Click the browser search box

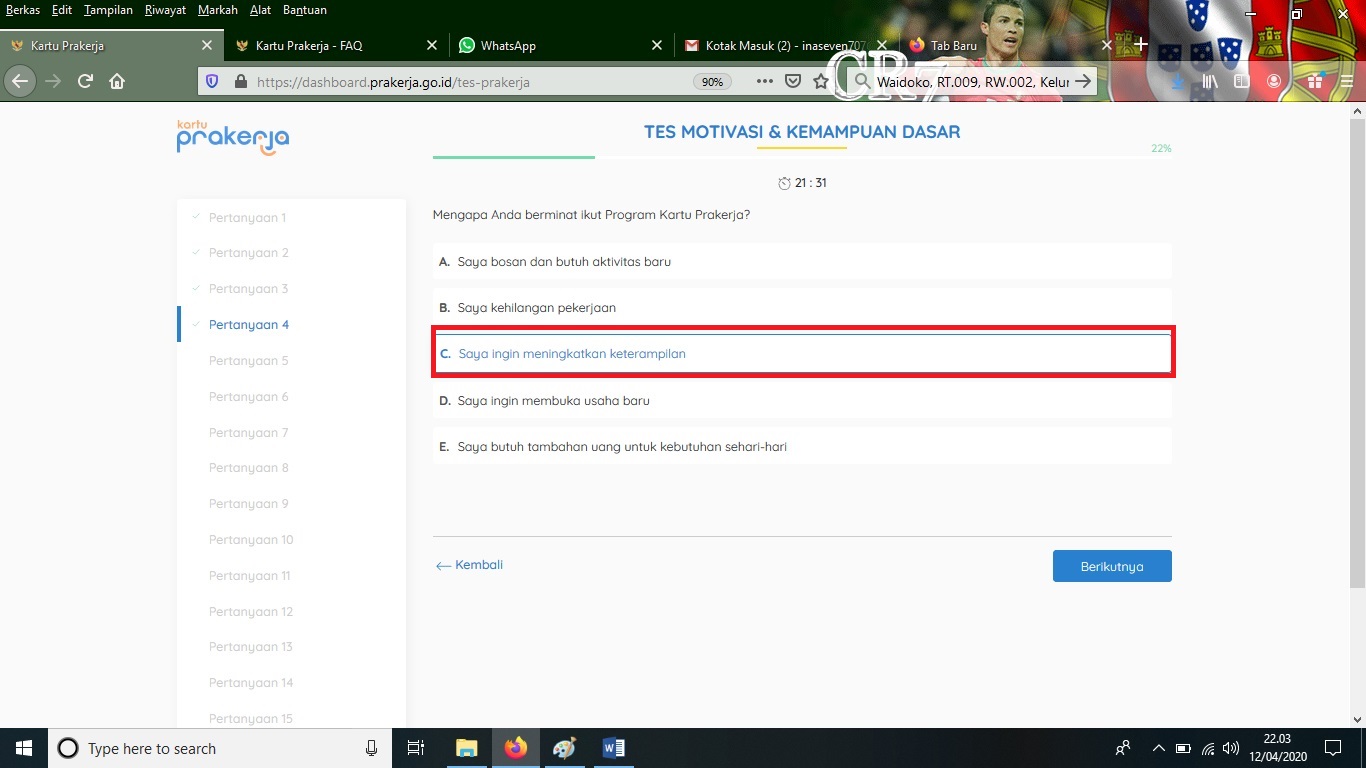pos(970,82)
